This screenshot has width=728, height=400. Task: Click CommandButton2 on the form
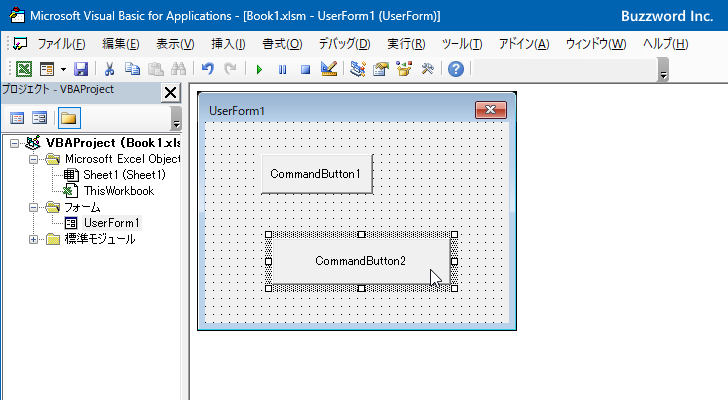coord(361,261)
